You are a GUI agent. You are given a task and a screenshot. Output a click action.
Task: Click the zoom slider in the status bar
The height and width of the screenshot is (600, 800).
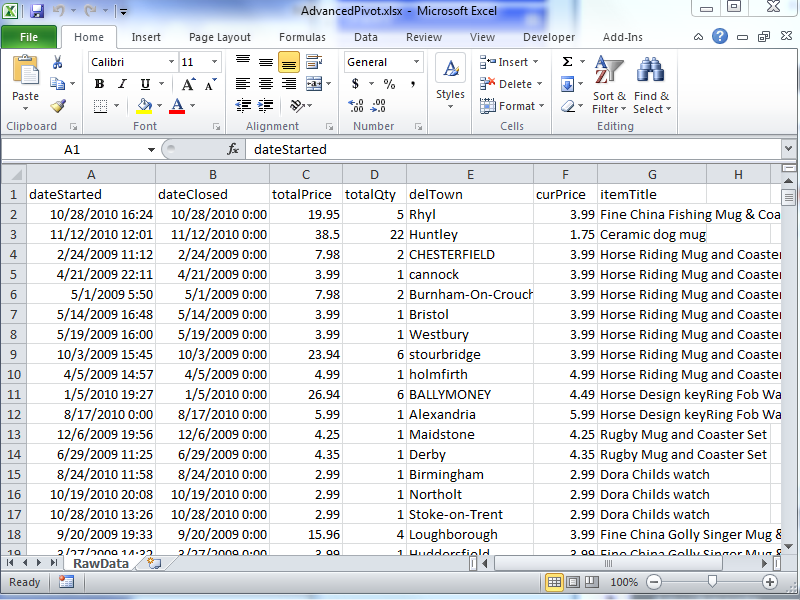(712, 582)
